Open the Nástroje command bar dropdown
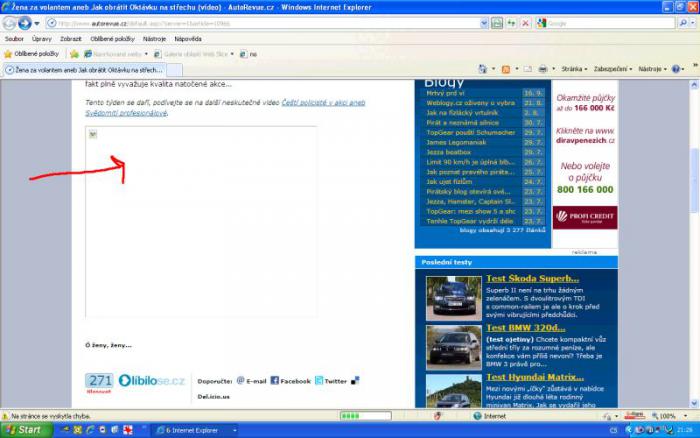The width and height of the screenshot is (700, 438). (653, 69)
